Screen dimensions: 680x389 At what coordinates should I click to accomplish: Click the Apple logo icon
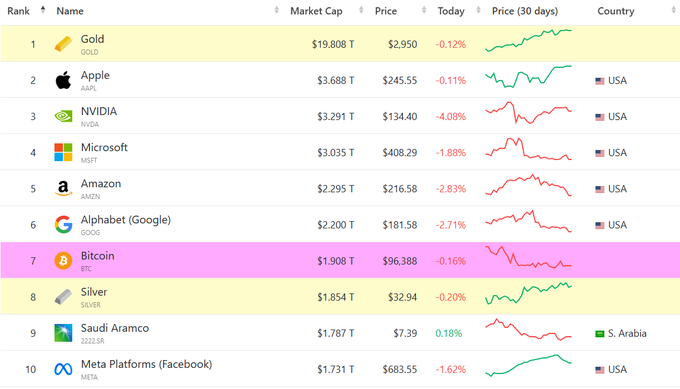pyautogui.click(x=63, y=80)
